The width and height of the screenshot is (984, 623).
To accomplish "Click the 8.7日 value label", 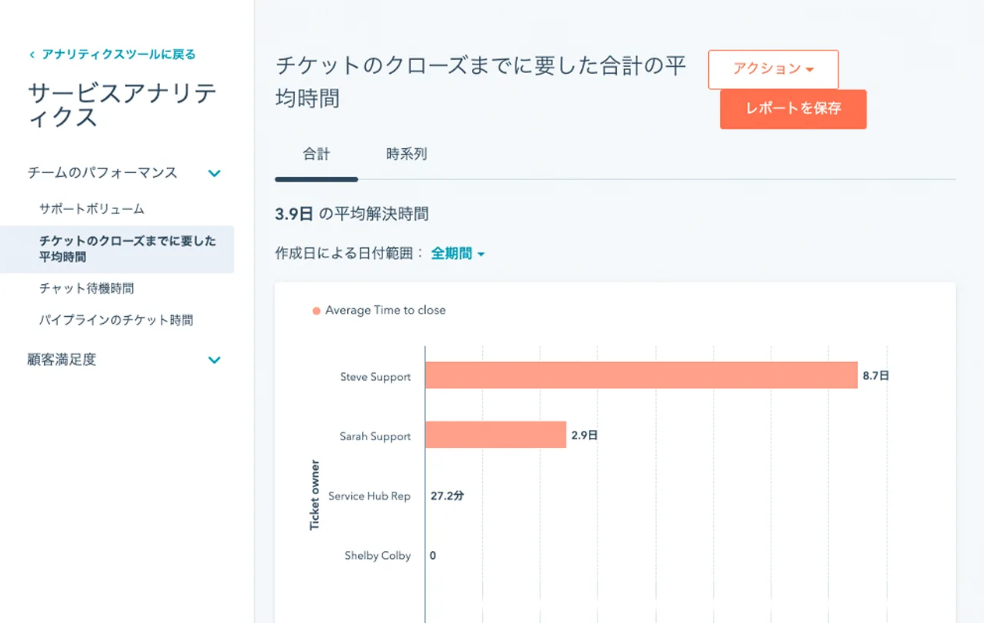I will coord(876,376).
